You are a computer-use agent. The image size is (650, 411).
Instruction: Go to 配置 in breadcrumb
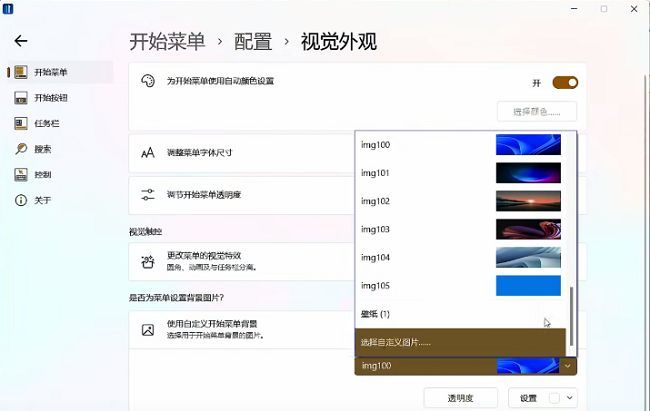253,41
